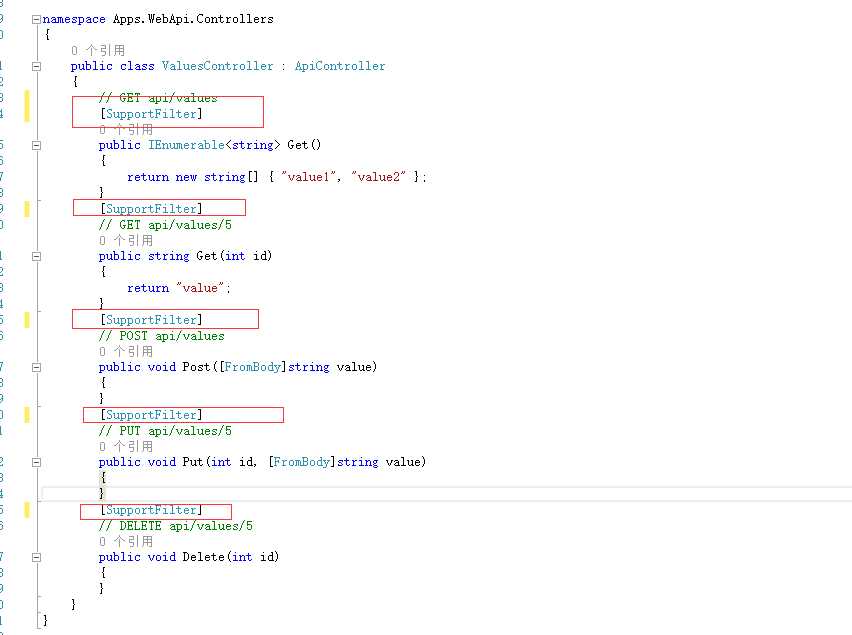Click the // GET api/values/5 comment

165,225
